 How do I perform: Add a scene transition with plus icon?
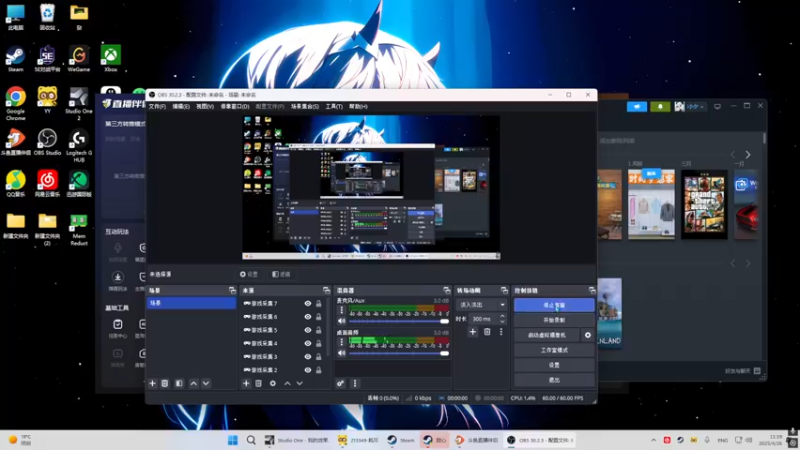click(x=472, y=332)
